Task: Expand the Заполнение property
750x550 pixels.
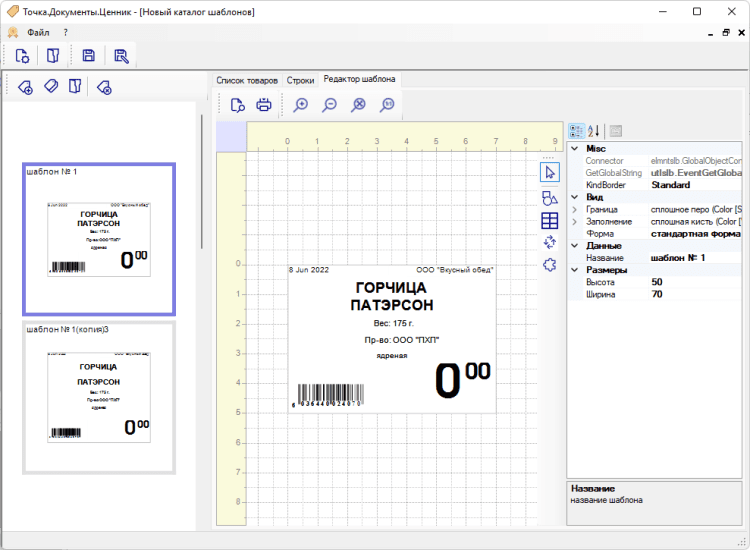Action: tap(574, 221)
